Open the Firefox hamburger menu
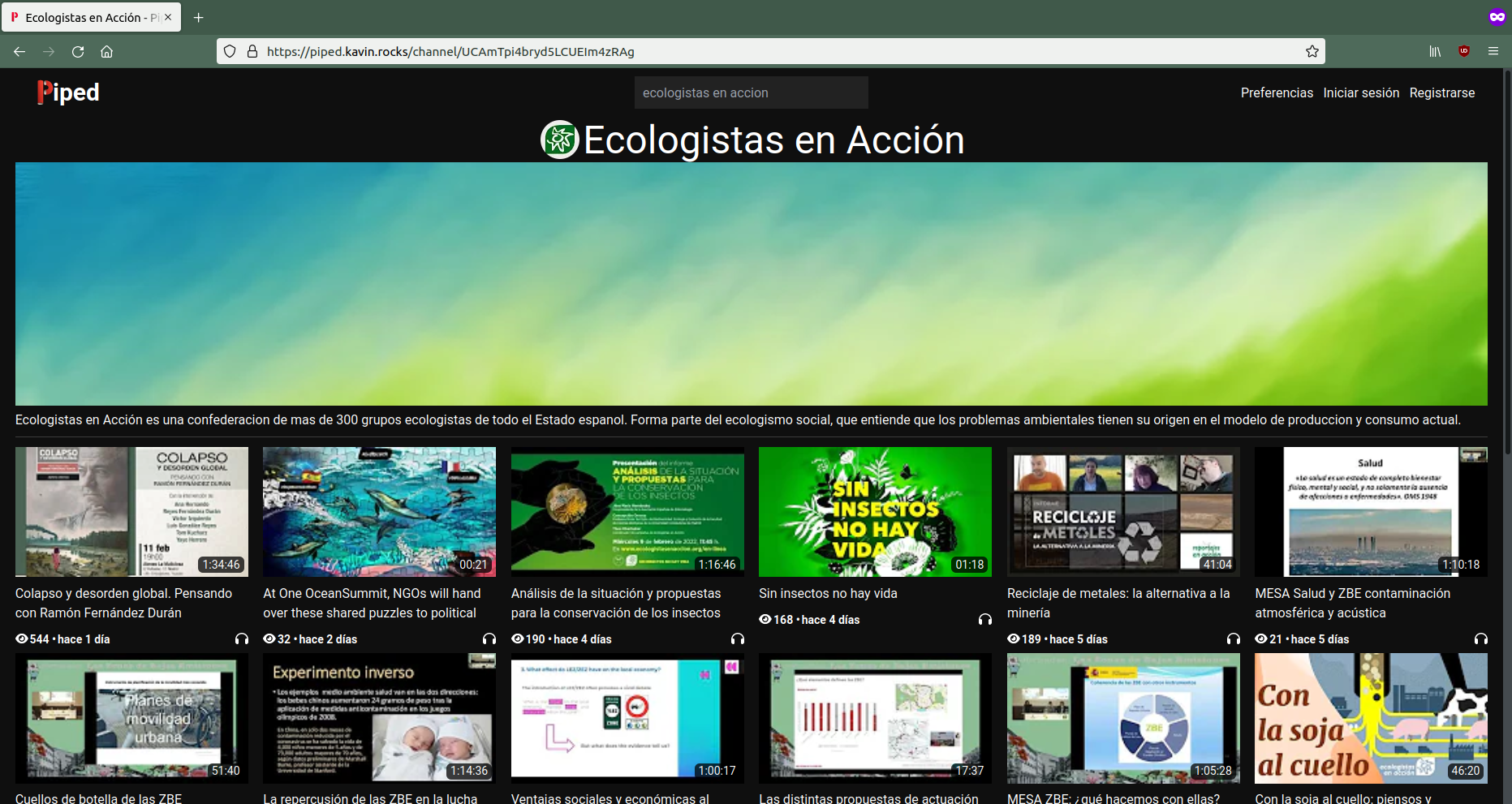1512x804 pixels. point(1493,51)
